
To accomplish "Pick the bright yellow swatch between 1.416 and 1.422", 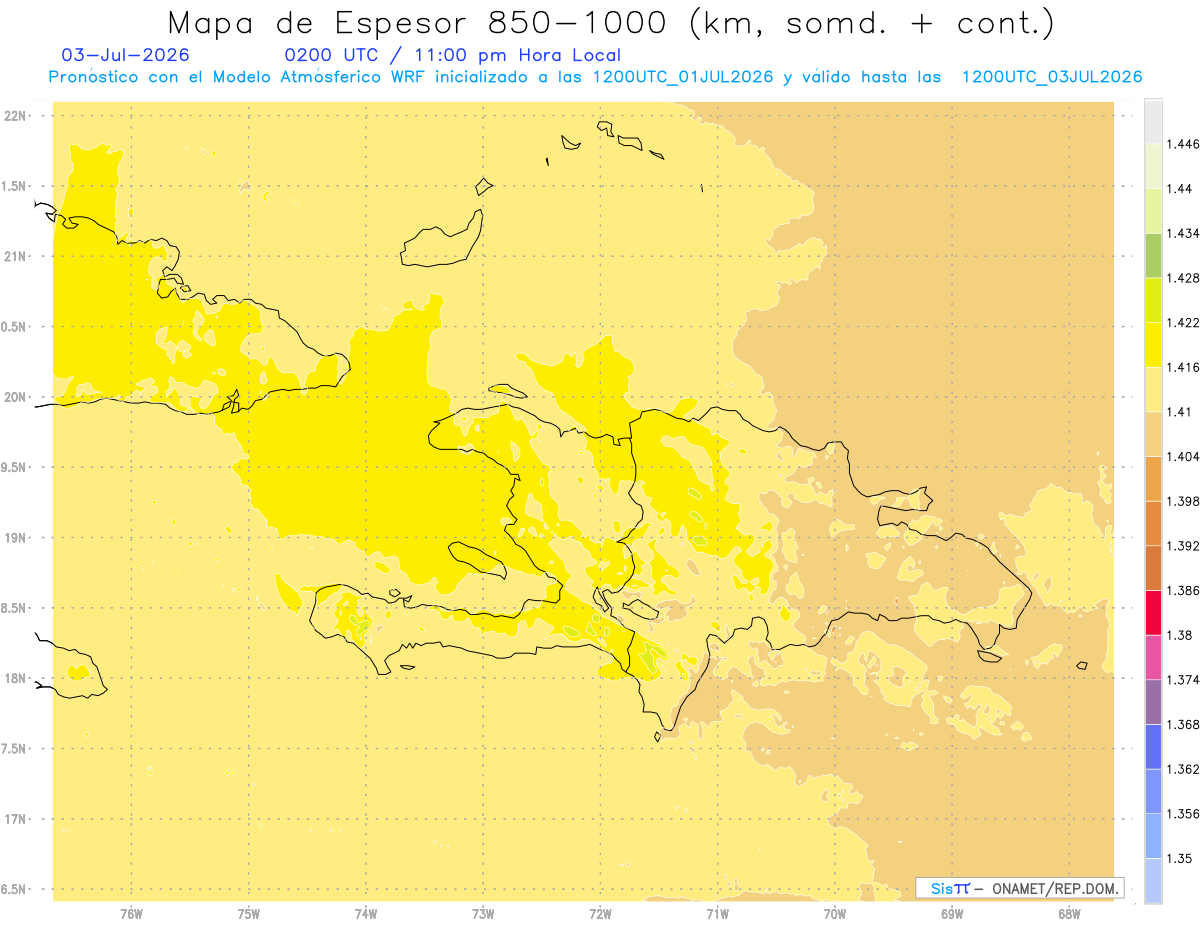I will click(1153, 345).
